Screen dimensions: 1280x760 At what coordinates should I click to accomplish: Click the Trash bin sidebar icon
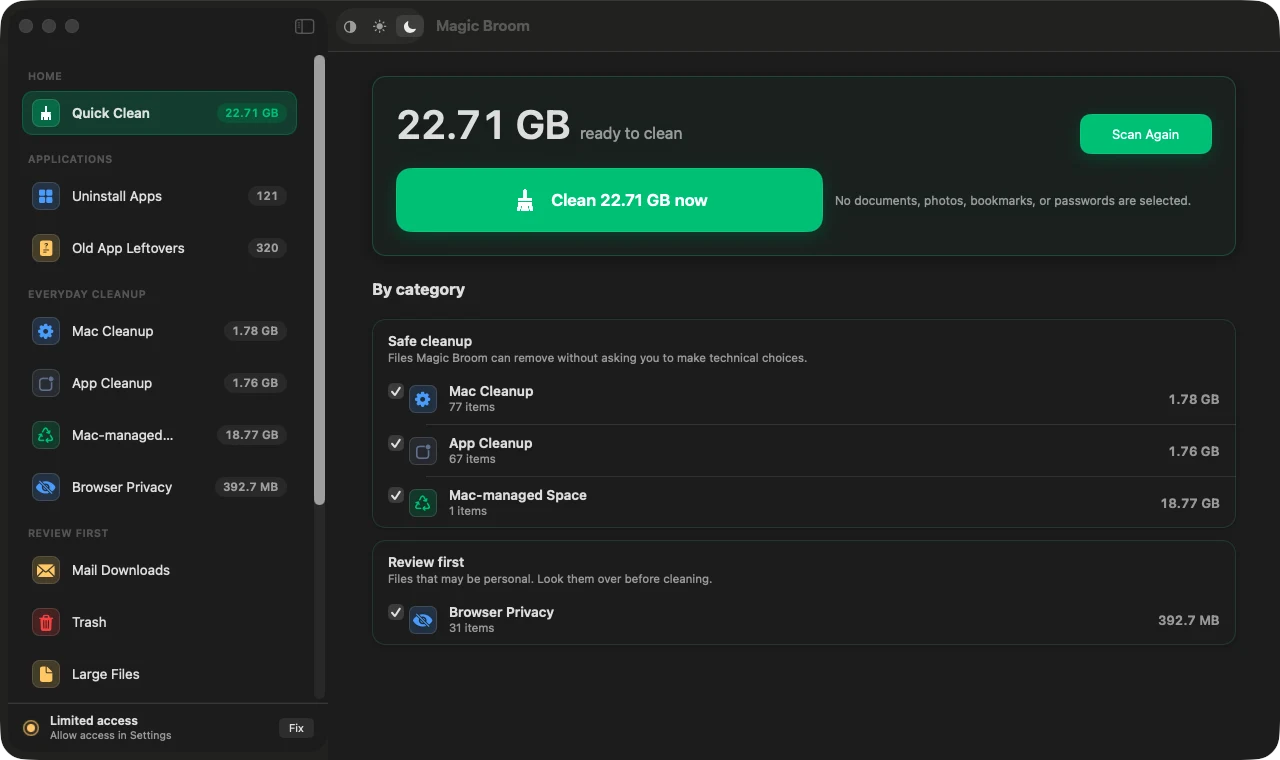click(x=46, y=622)
